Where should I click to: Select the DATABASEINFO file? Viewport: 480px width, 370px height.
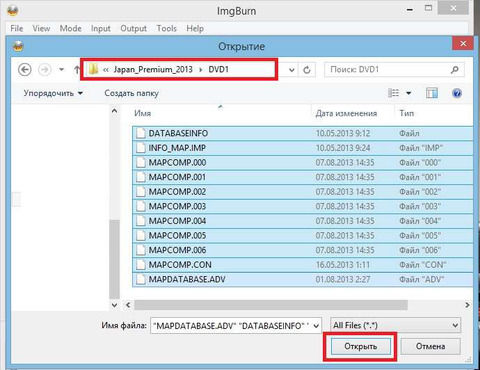coord(302,133)
